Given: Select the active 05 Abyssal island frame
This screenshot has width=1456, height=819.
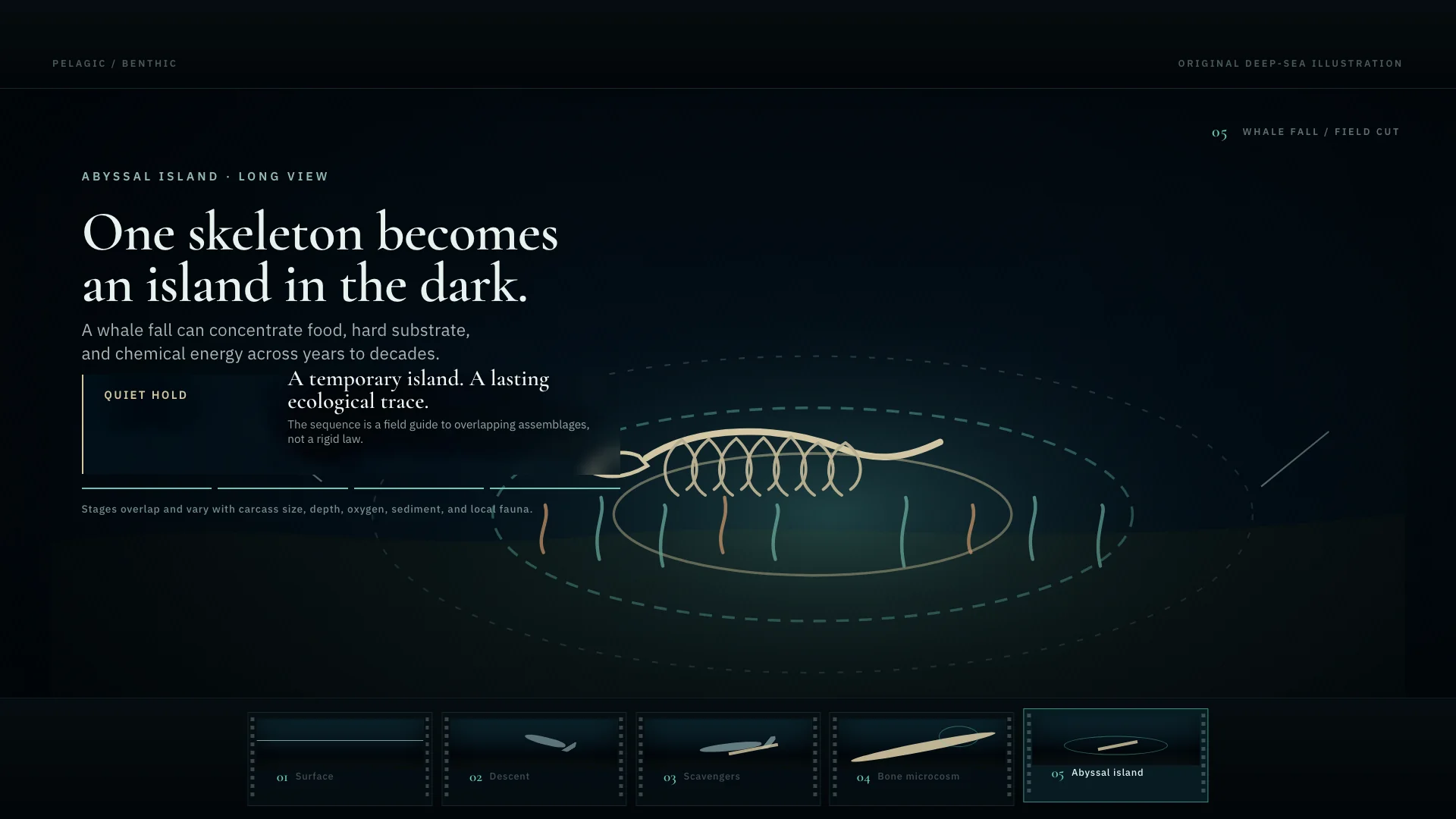Looking at the screenshot, I should tap(1116, 755).
